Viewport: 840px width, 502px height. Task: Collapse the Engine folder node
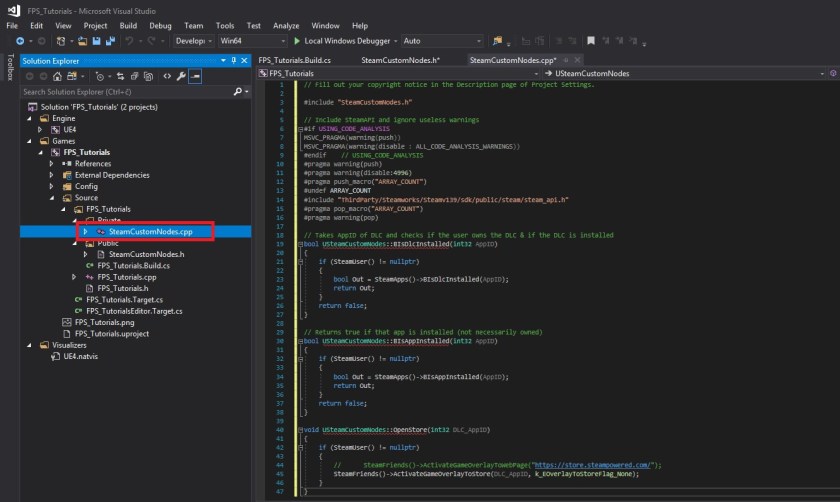pyautogui.click(x=29, y=118)
